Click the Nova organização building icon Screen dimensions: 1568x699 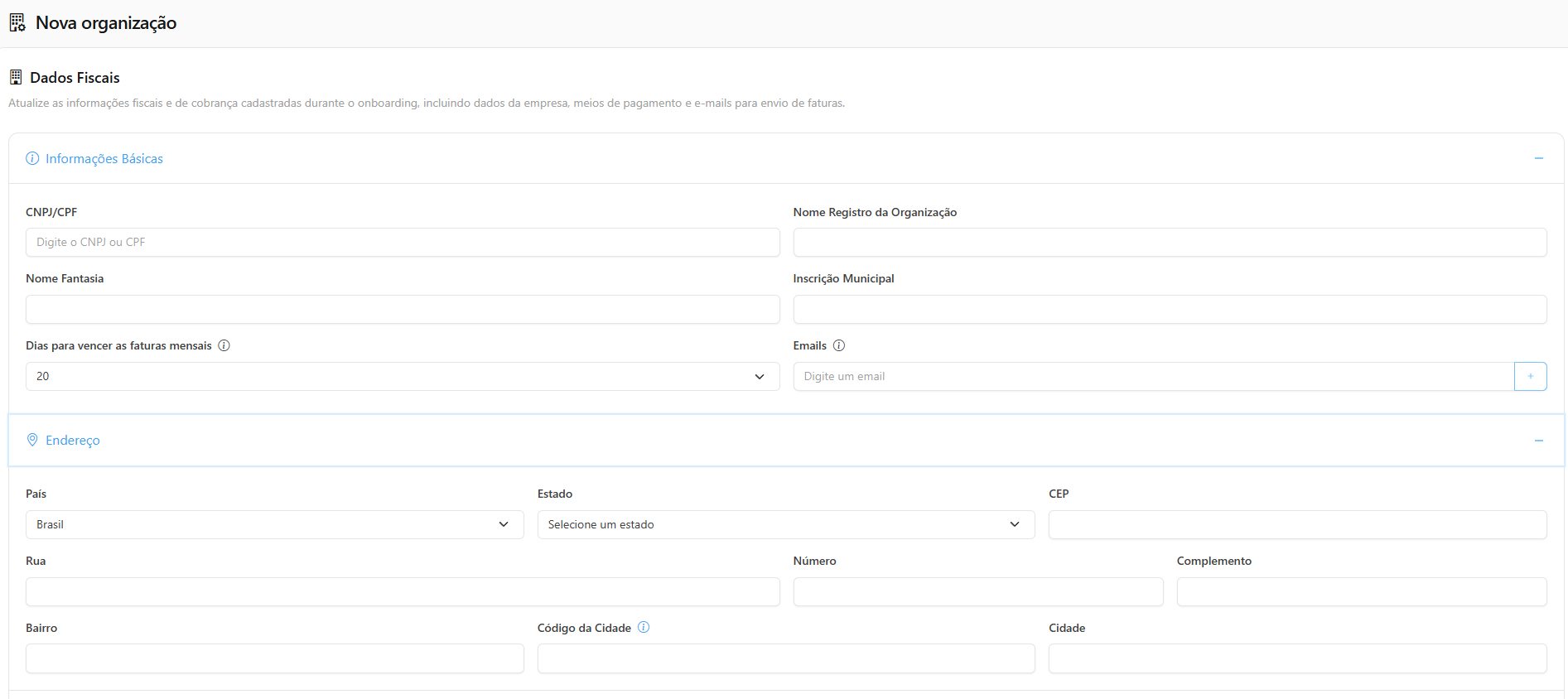(x=17, y=22)
